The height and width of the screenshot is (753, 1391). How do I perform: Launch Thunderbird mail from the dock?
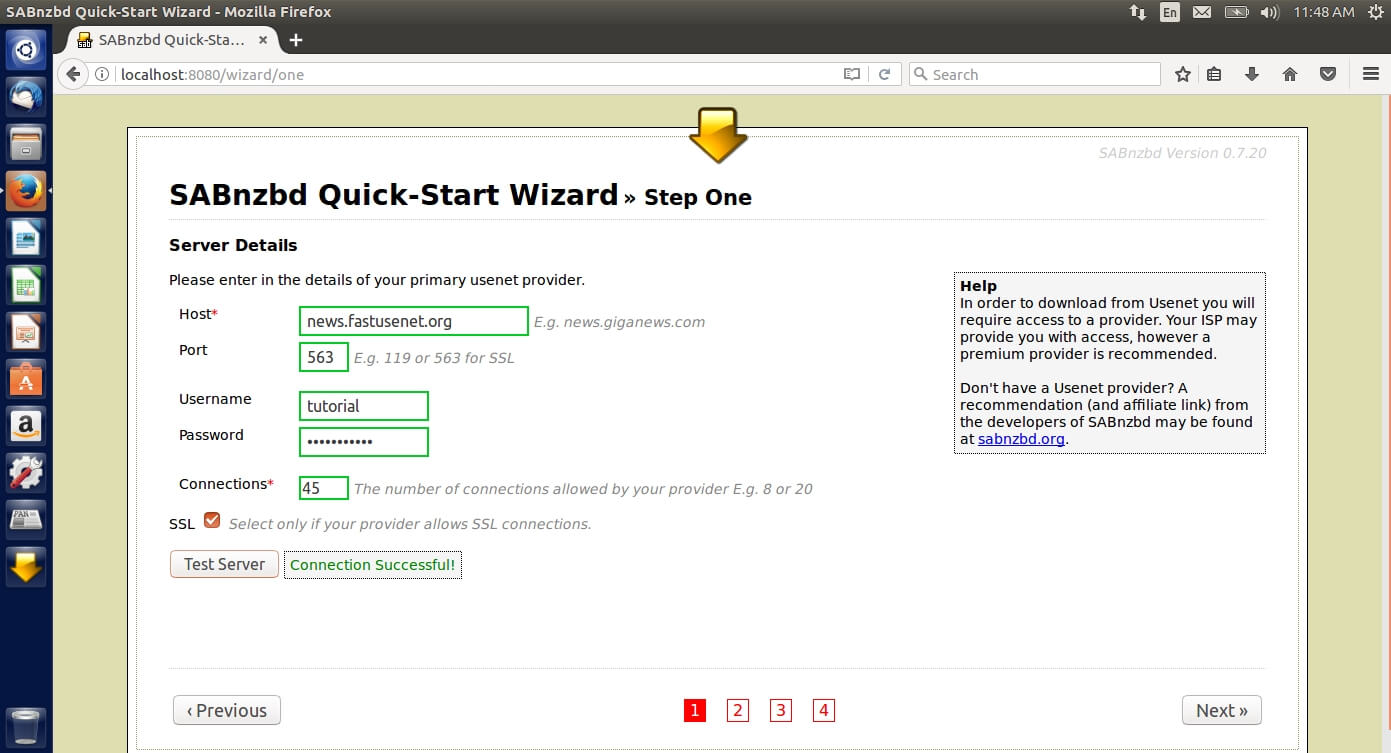[x=26, y=96]
